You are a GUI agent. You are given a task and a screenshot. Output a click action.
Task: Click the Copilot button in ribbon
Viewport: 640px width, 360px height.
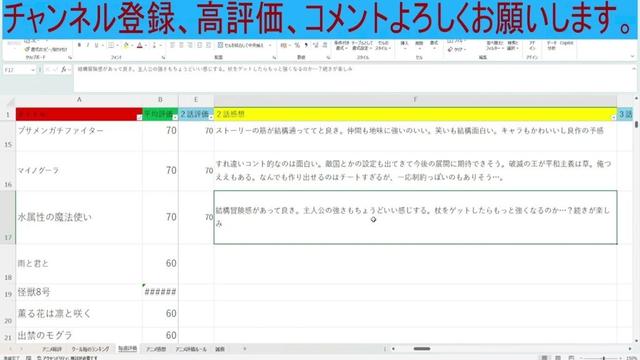(x=567, y=43)
